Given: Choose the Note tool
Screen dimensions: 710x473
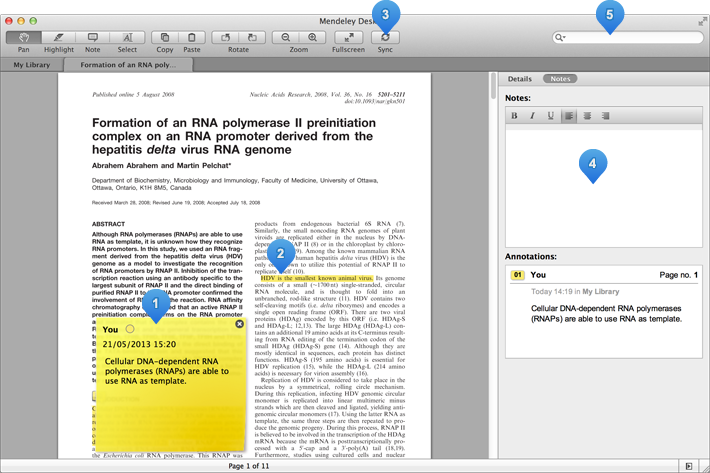Looking at the screenshot, I should (x=92, y=38).
